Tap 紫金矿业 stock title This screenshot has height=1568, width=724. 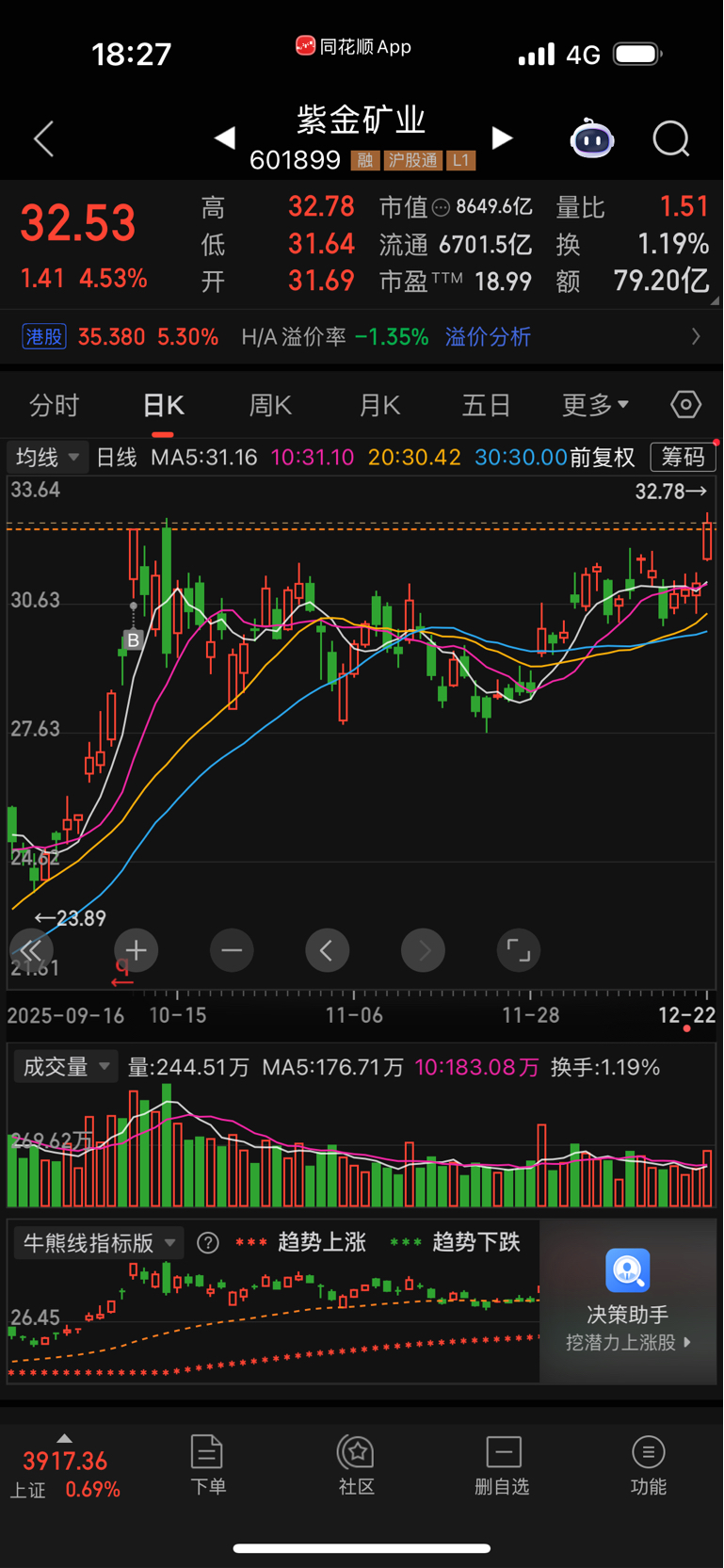click(x=362, y=120)
